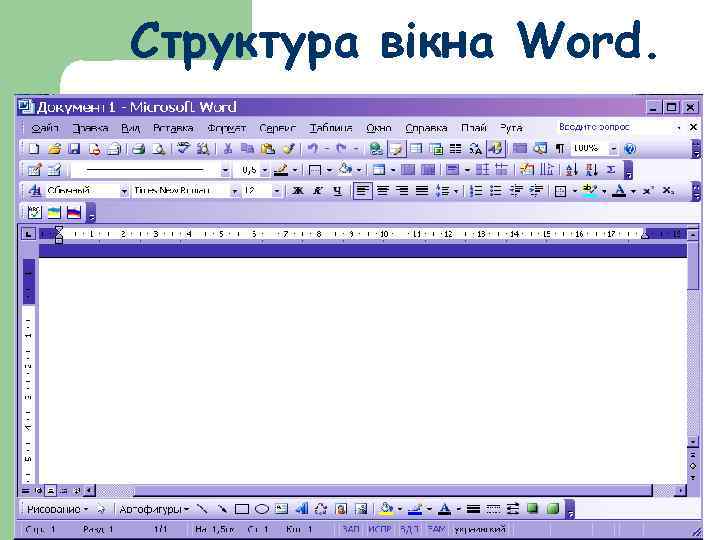Click the Ukrainian flag language icon
This screenshot has height=540, width=720.
pos(54,212)
